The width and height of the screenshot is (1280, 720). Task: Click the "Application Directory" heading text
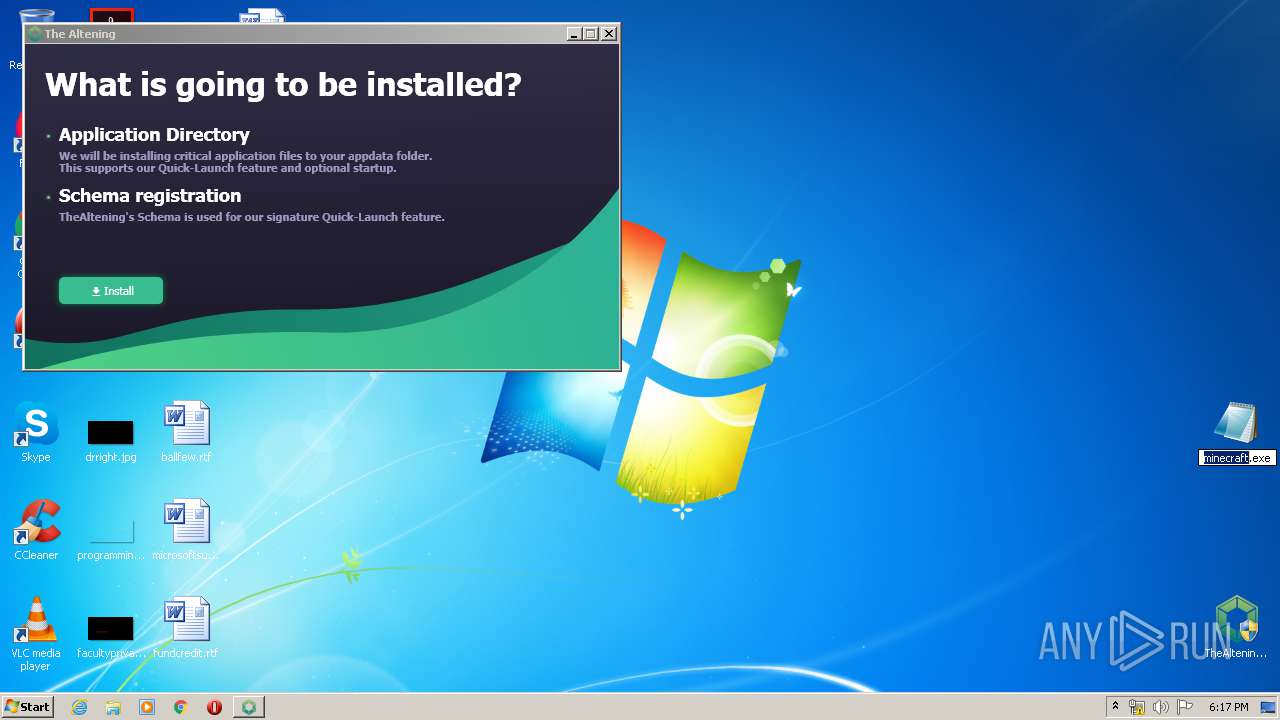click(154, 134)
